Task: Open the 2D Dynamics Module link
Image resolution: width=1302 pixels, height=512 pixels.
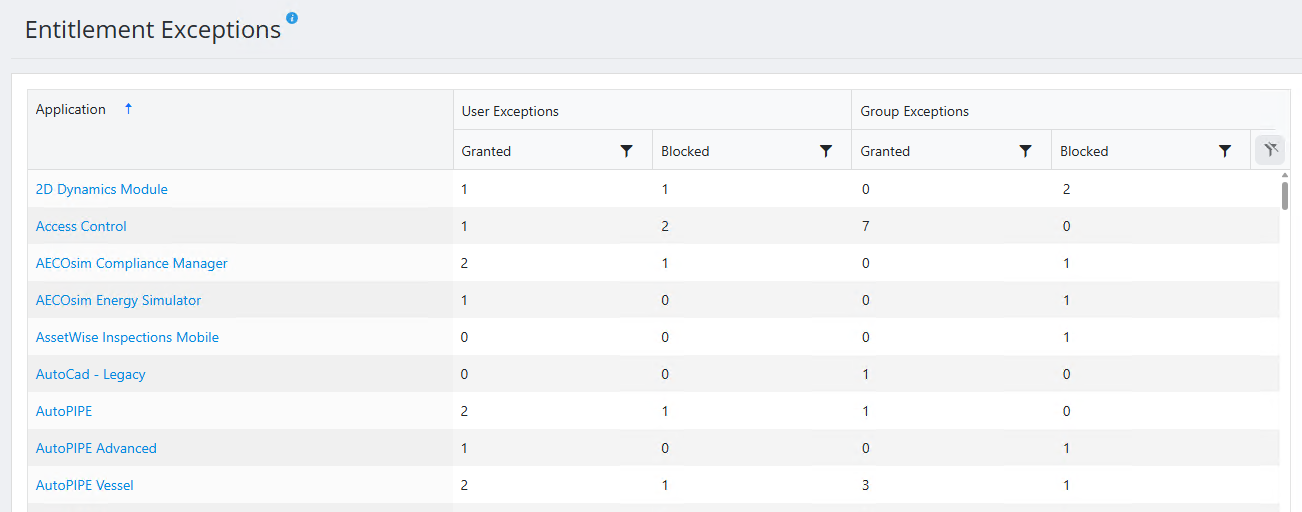Action: tap(102, 189)
